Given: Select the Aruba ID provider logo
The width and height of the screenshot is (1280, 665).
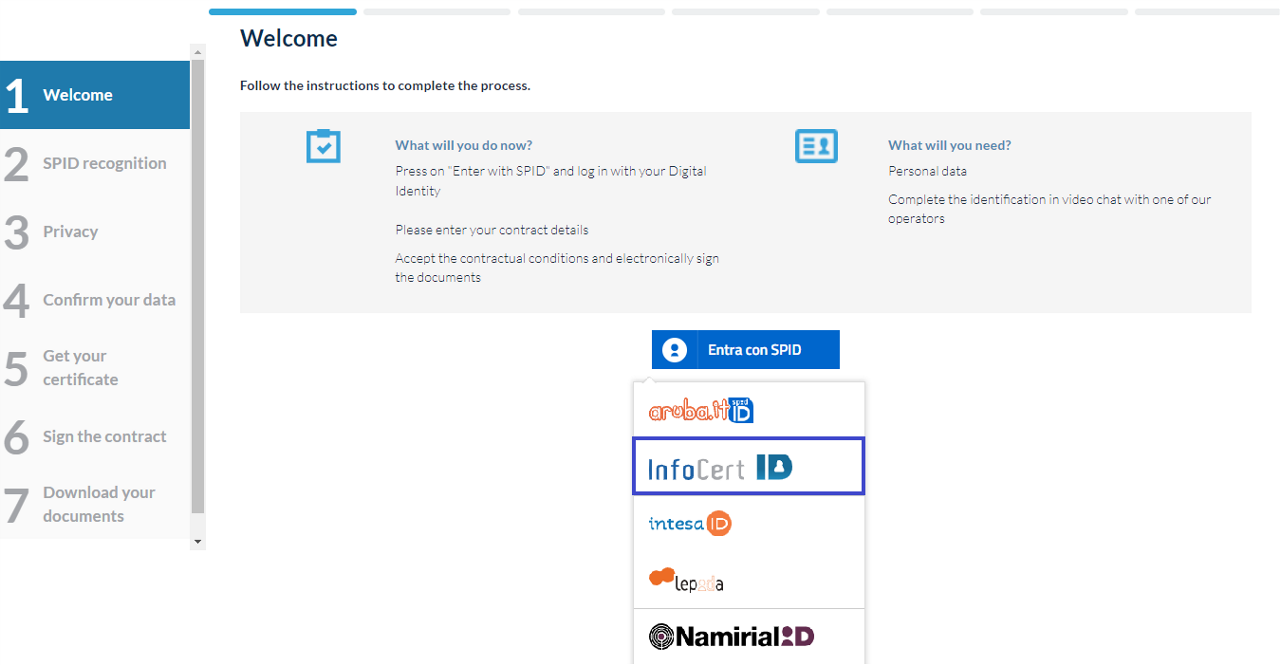Looking at the screenshot, I should point(701,410).
